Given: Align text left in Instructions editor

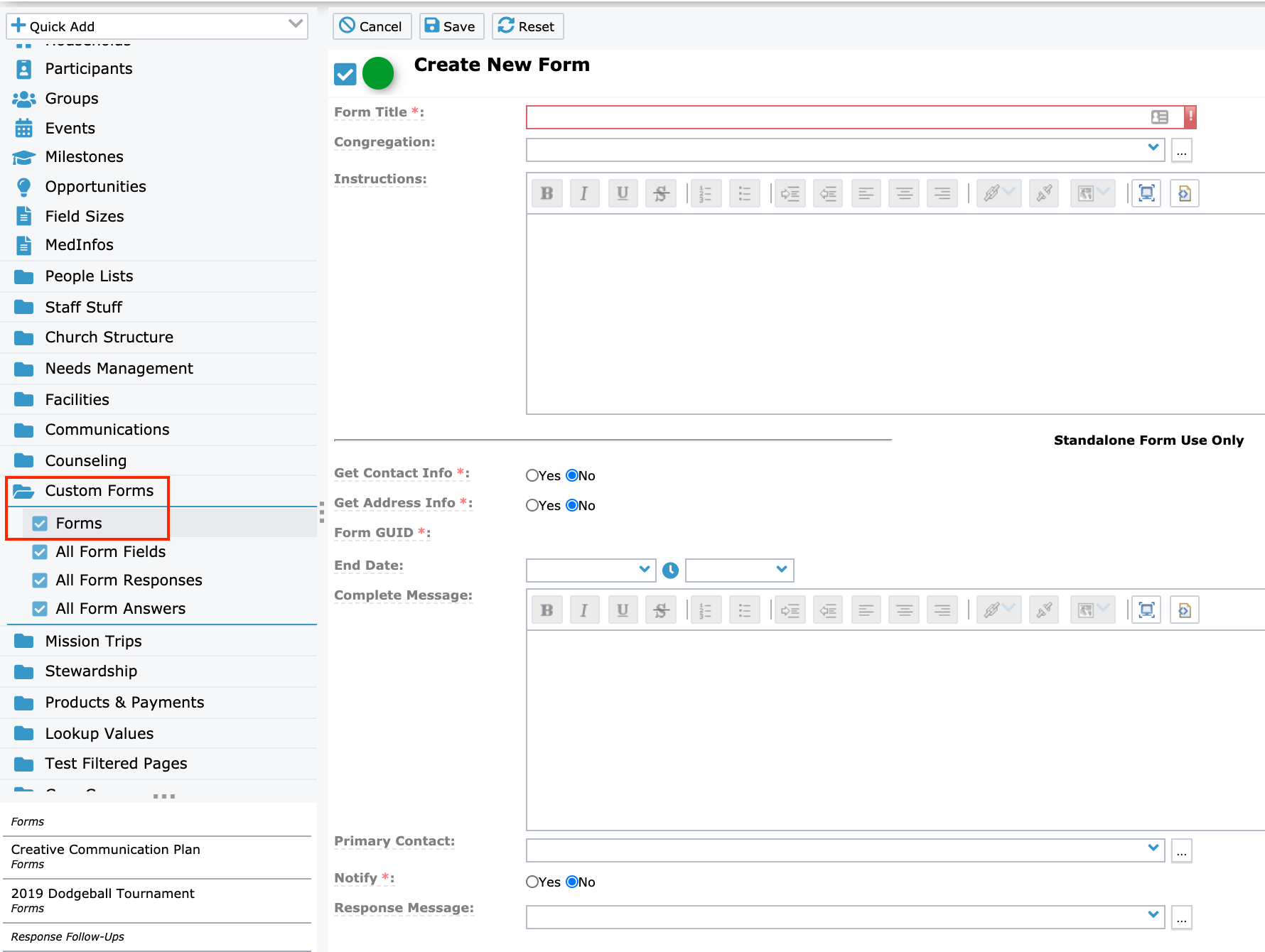Looking at the screenshot, I should (866, 193).
